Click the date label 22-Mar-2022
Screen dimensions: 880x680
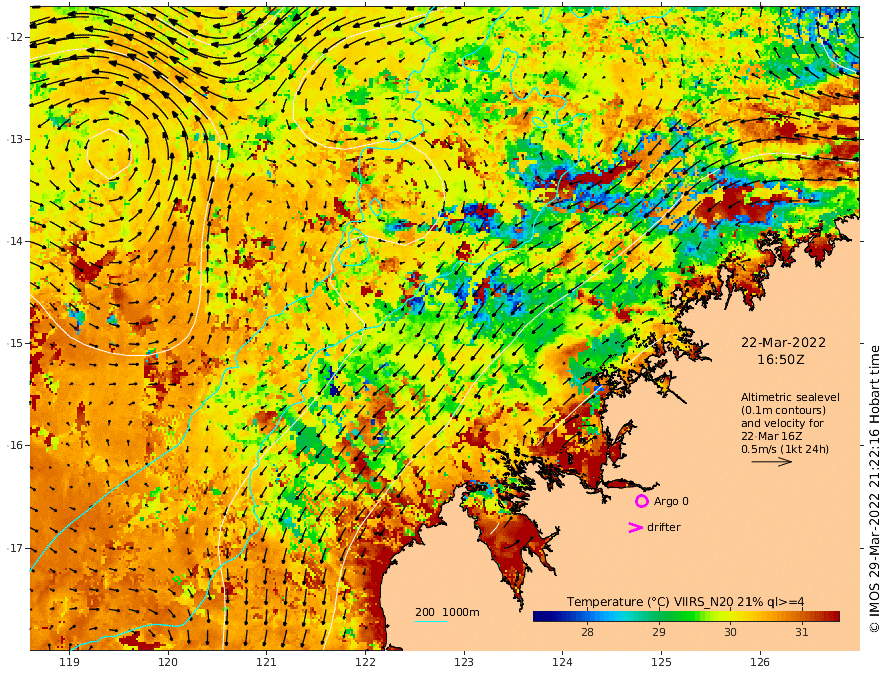[783, 343]
